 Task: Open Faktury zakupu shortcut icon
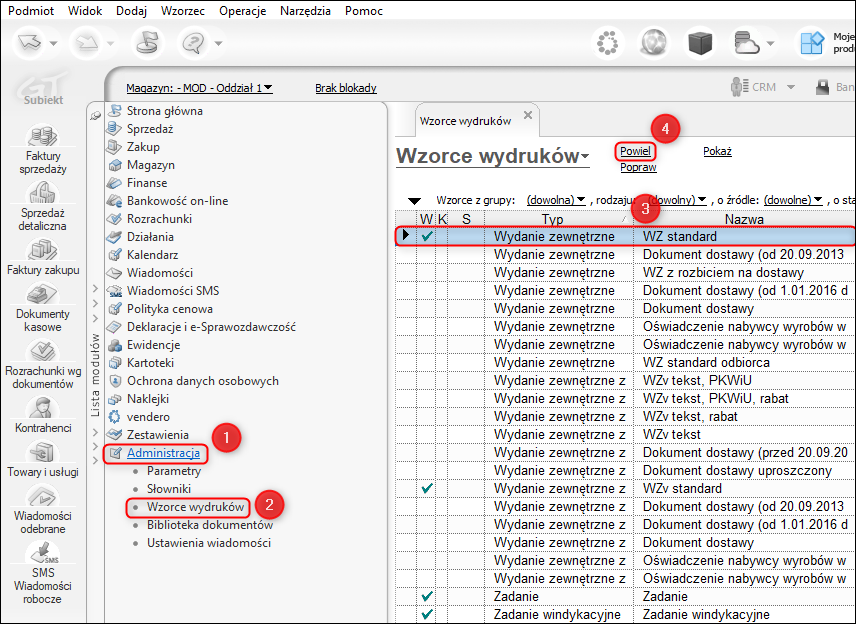(42, 250)
